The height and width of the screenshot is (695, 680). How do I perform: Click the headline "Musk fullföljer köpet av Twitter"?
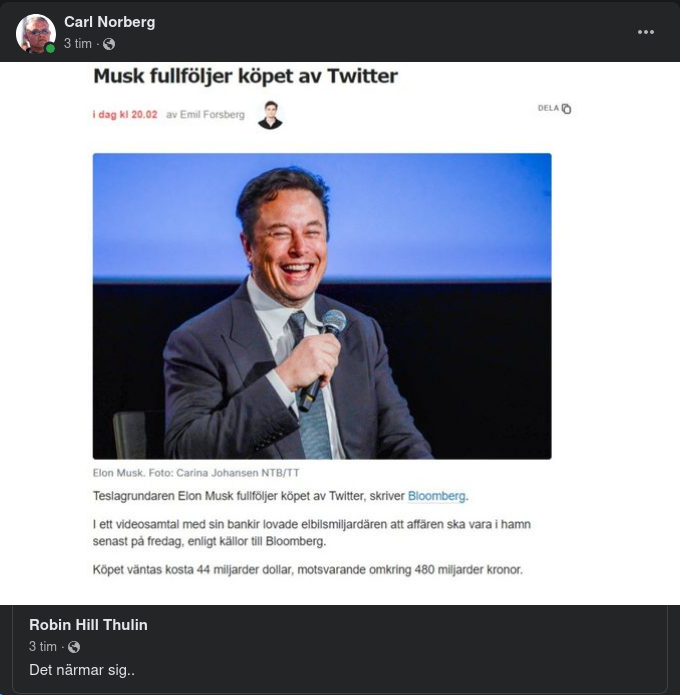[245, 76]
